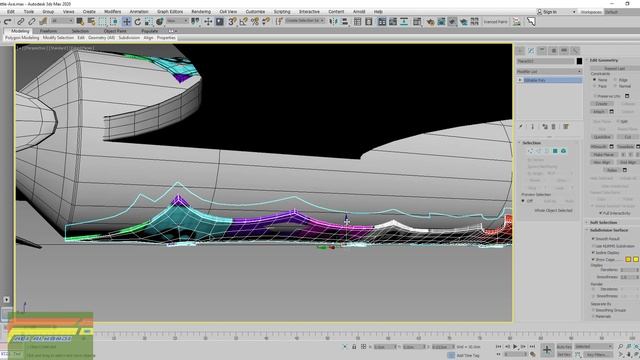Click the Rectangular Selection Region icon
This screenshot has height=360, width=640.
(x=102, y=22)
